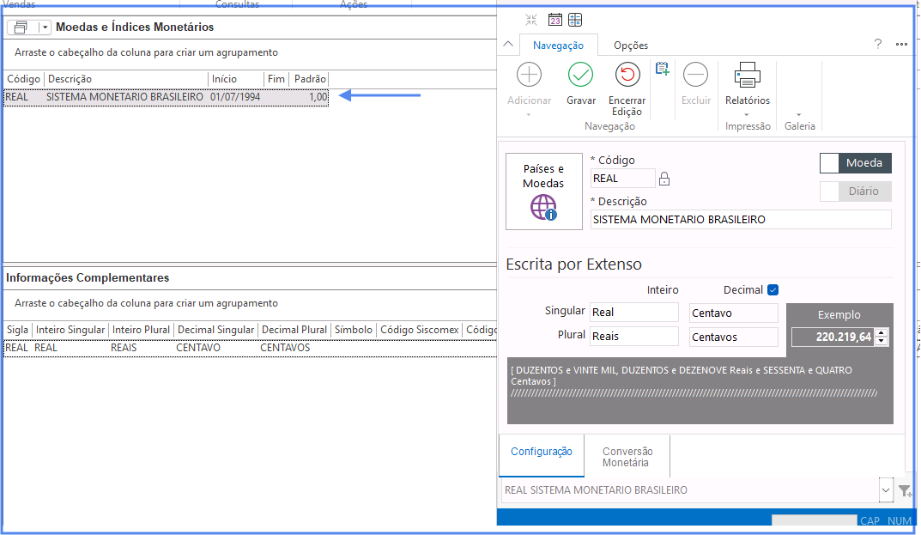
Task: Increase Exemplo value with stepper up arrow
Action: (880, 333)
